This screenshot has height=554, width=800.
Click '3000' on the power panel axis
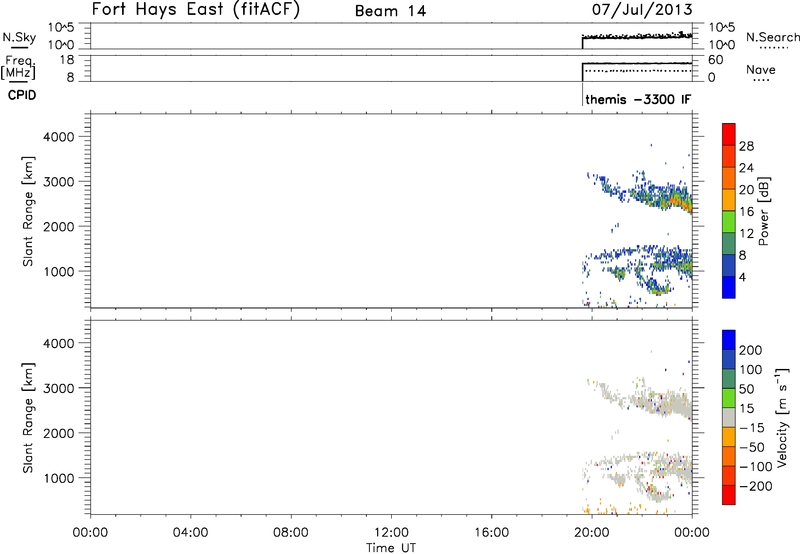(x=58, y=182)
